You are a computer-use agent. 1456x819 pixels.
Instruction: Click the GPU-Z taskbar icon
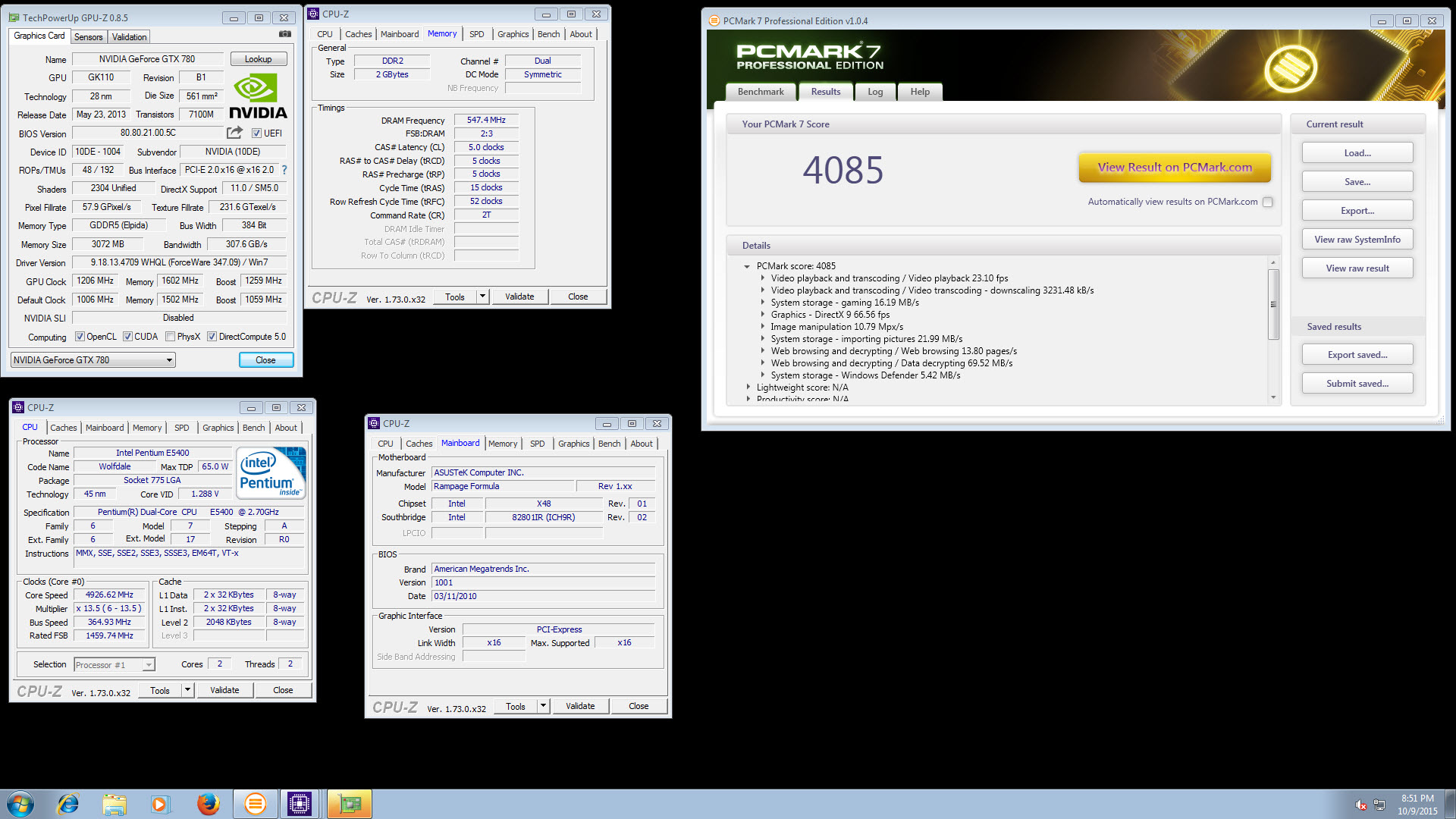(x=350, y=804)
